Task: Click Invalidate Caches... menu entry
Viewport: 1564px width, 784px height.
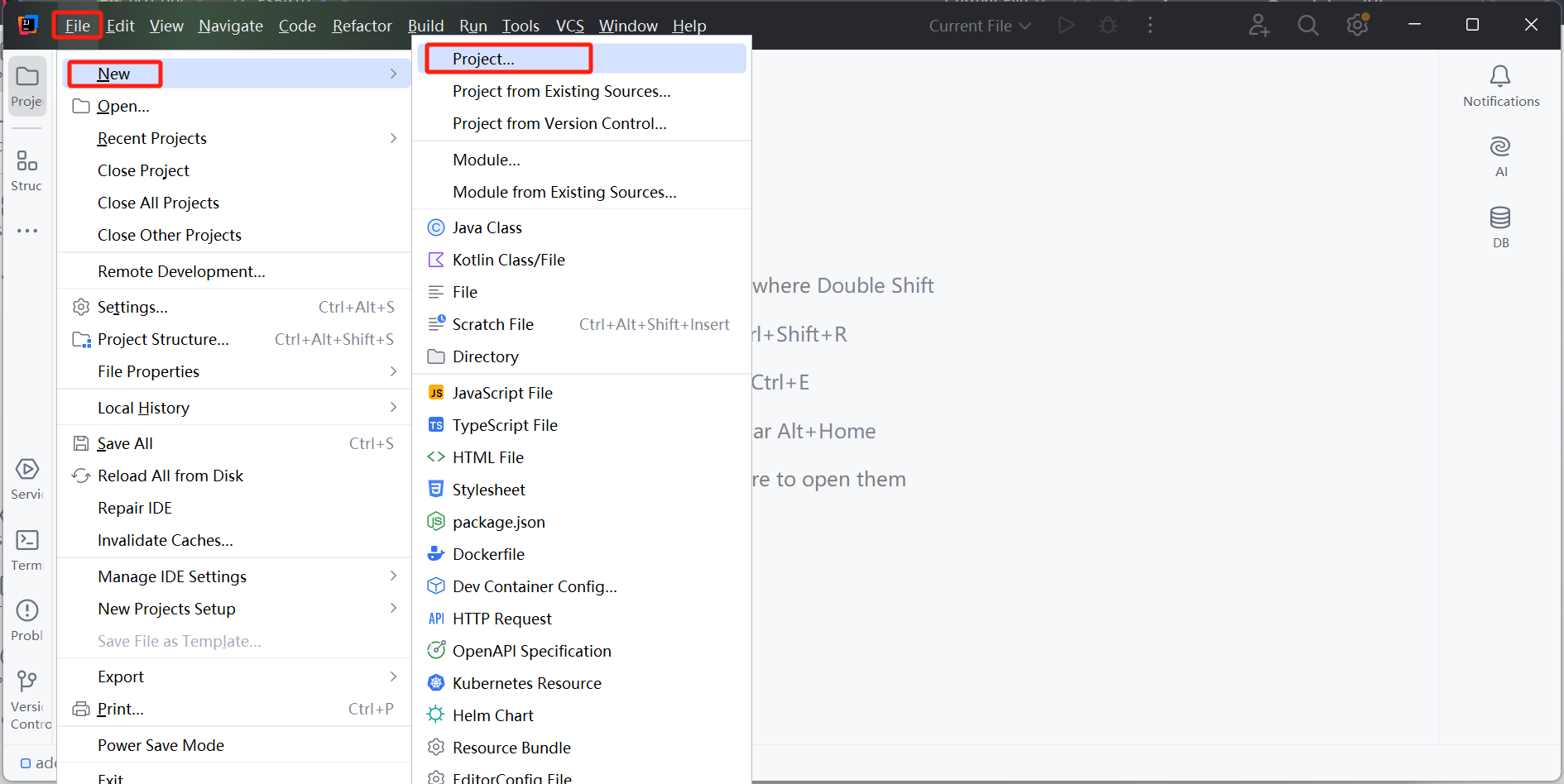Action: click(165, 540)
